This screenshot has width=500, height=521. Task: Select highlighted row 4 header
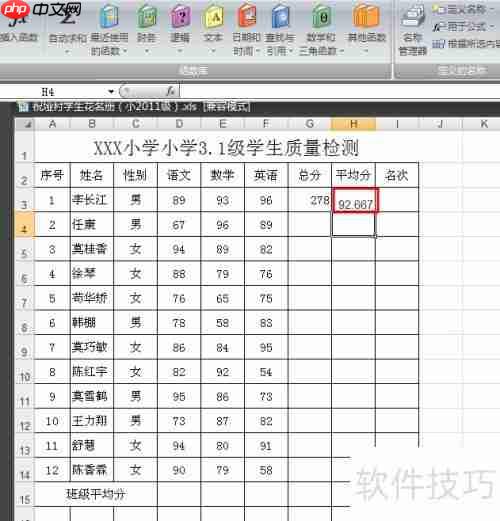pyautogui.click(x=25, y=225)
